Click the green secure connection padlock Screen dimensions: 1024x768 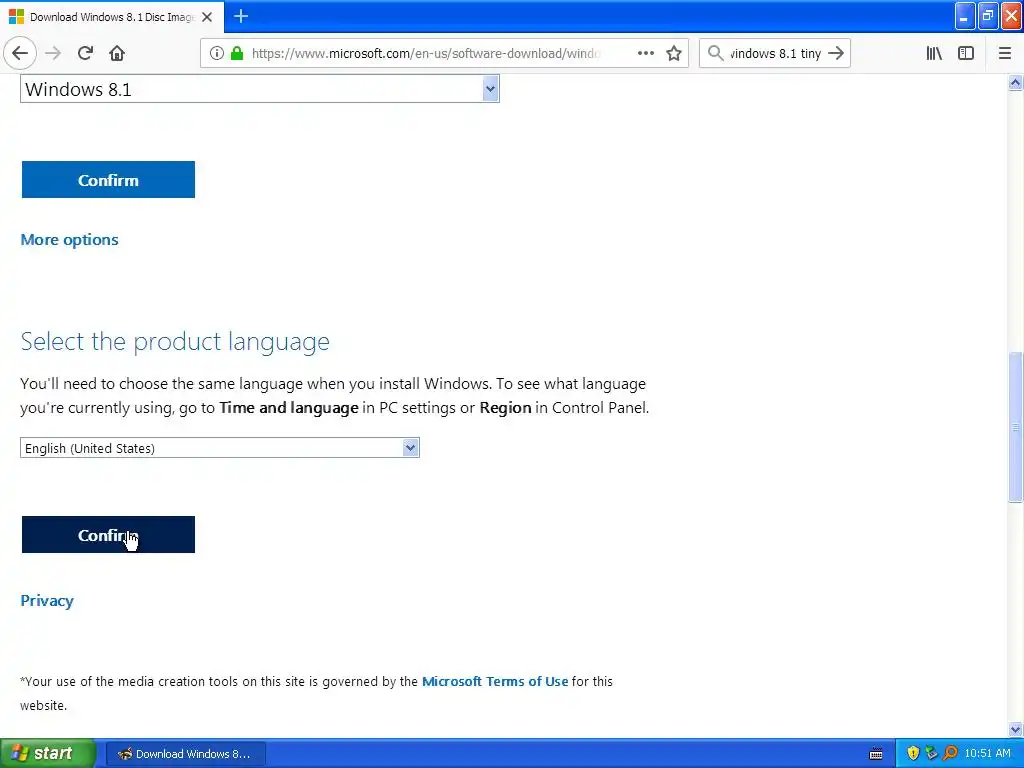[237, 54]
